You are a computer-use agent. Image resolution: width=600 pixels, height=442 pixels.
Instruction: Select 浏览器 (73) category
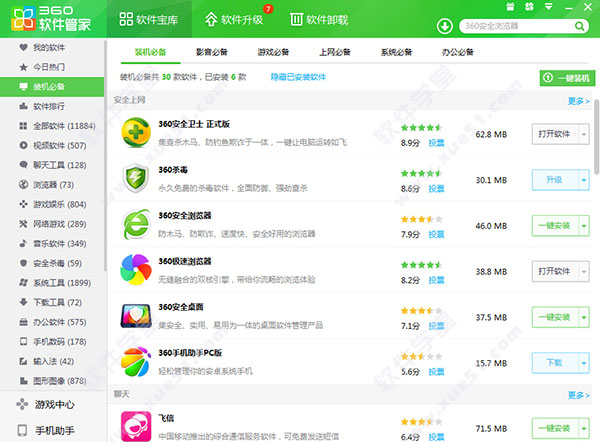coord(52,185)
